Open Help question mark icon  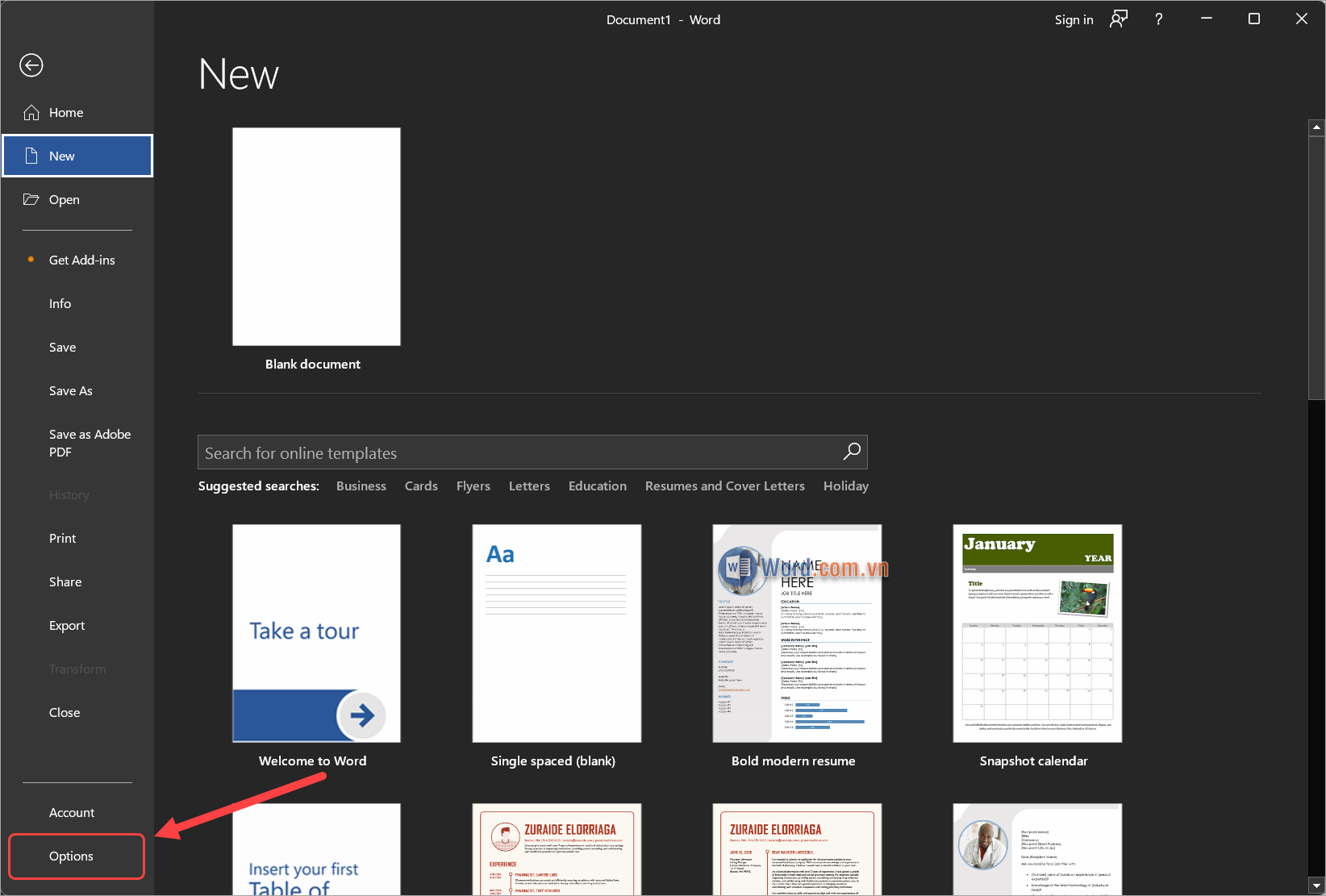tap(1159, 19)
